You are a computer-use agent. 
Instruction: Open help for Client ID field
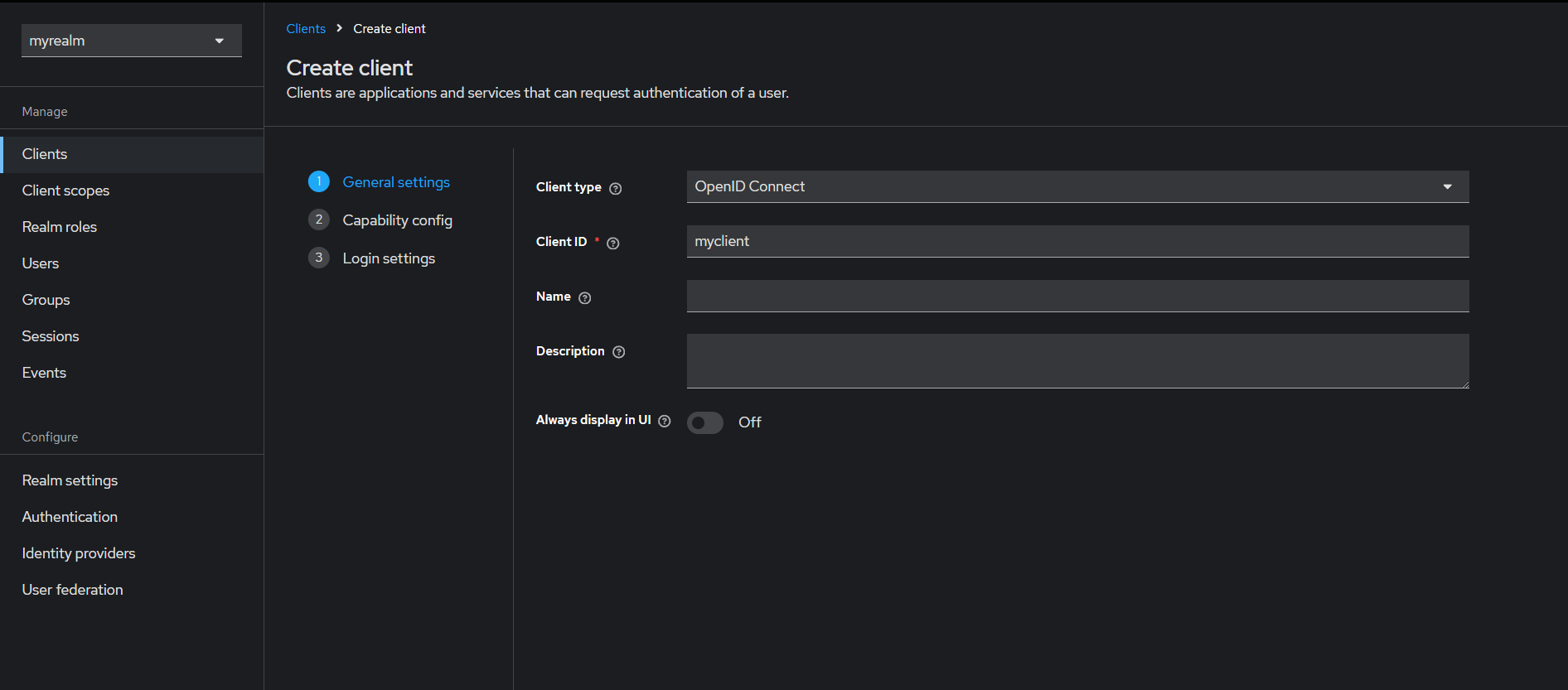click(x=613, y=244)
